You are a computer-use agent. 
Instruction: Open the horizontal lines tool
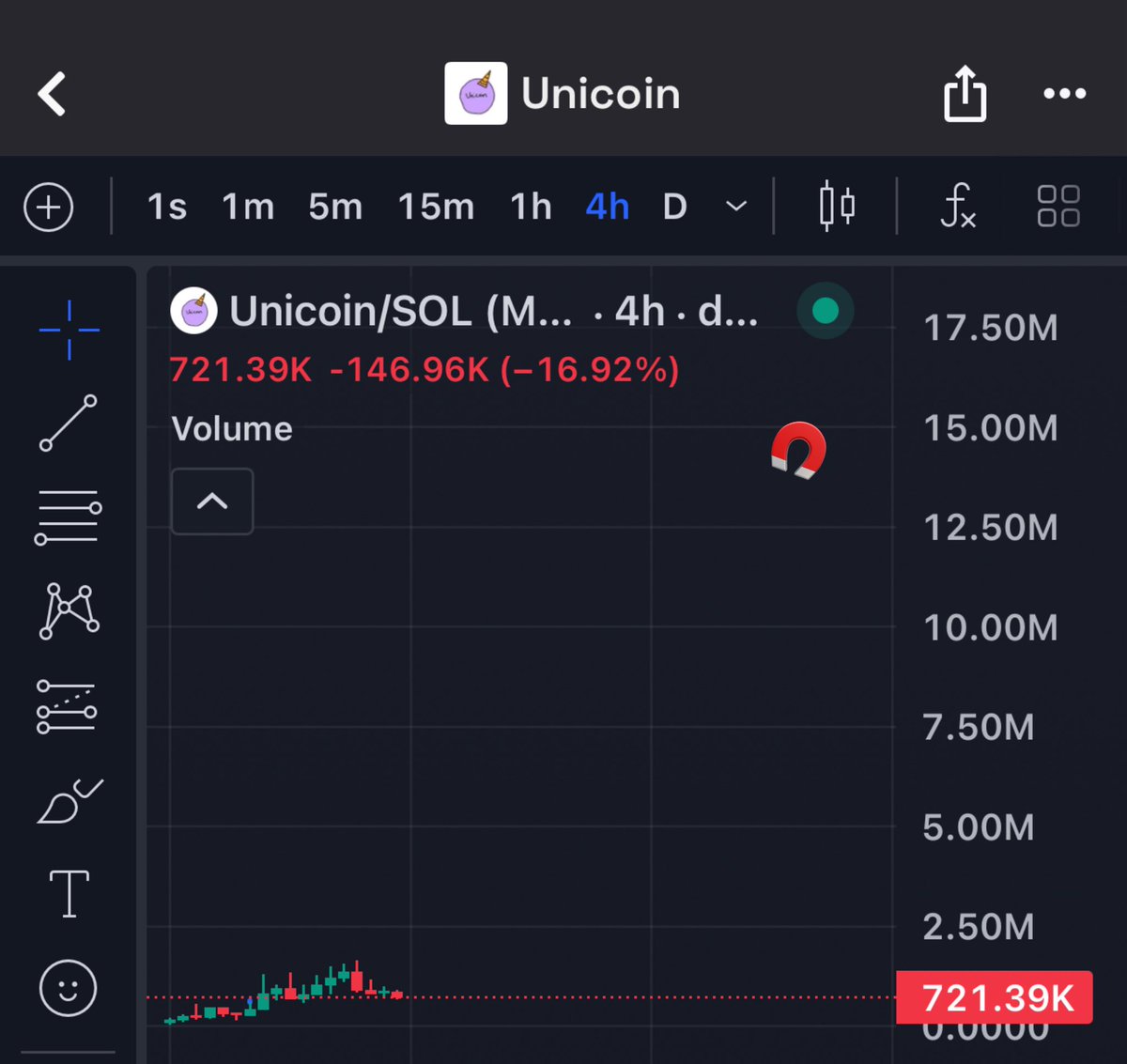pos(68,517)
